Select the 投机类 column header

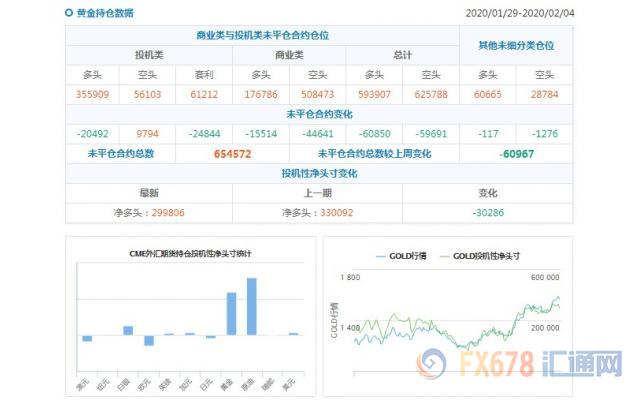pos(149,55)
